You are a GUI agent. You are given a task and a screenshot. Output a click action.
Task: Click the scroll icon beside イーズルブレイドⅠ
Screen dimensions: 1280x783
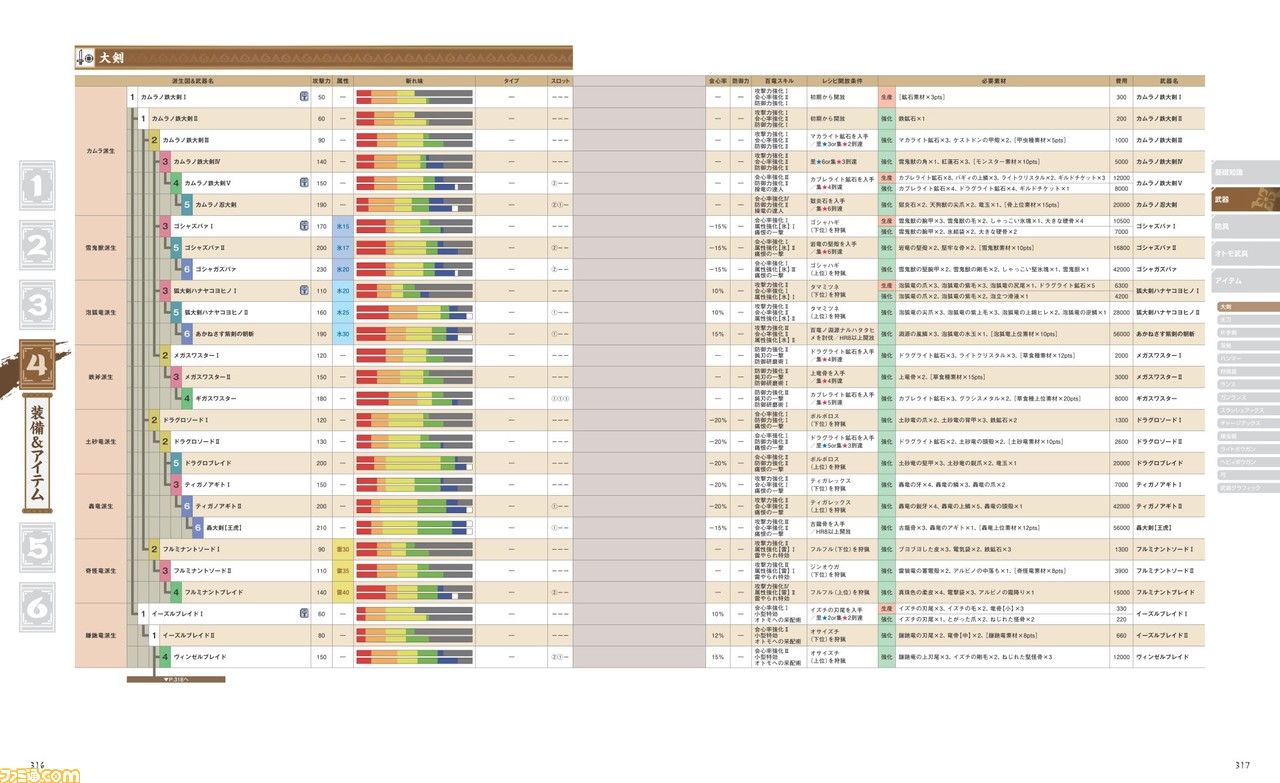302,614
